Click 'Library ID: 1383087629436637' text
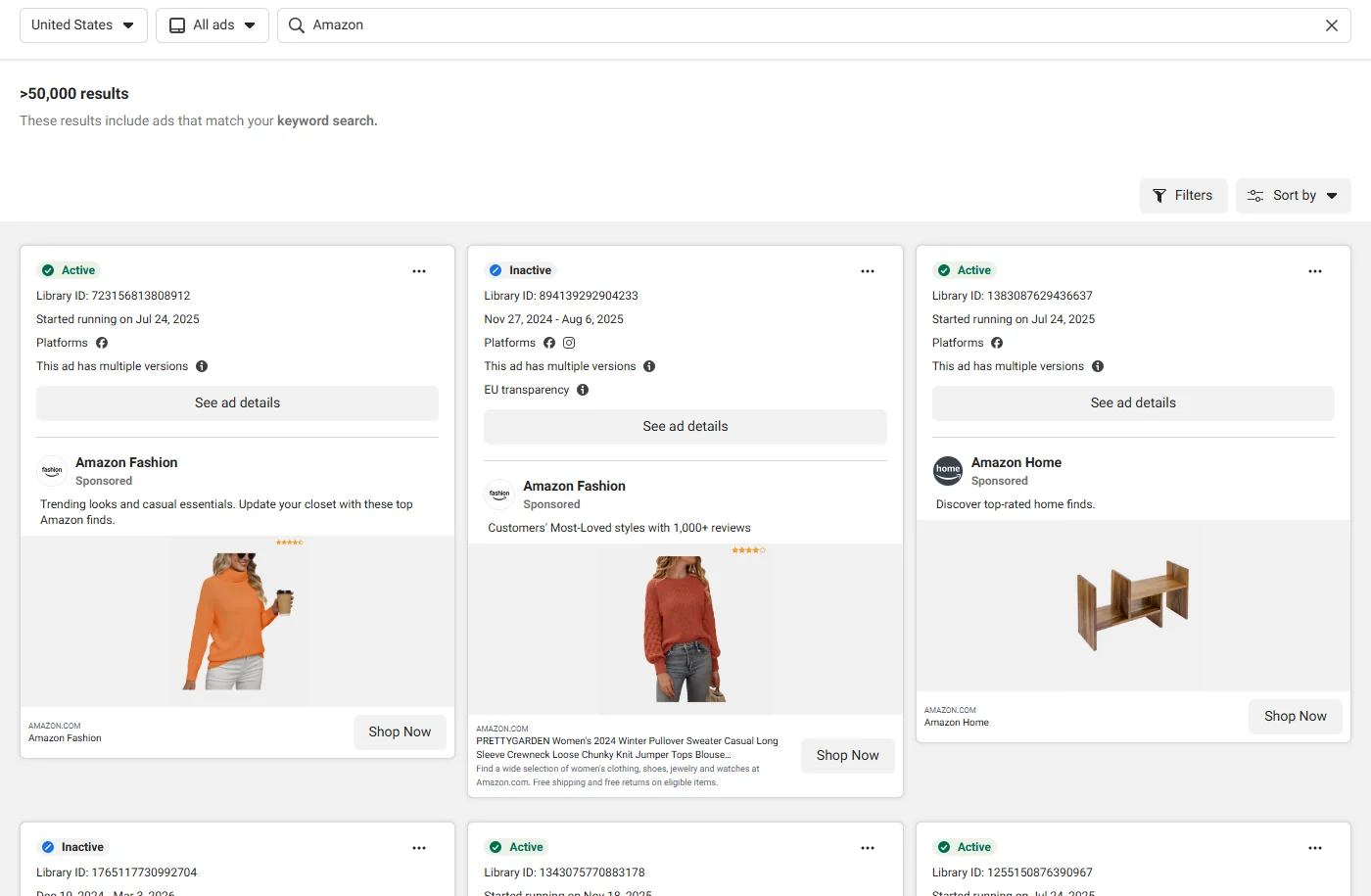Image resolution: width=1371 pixels, height=896 pixels. (x=1013, y=296)
